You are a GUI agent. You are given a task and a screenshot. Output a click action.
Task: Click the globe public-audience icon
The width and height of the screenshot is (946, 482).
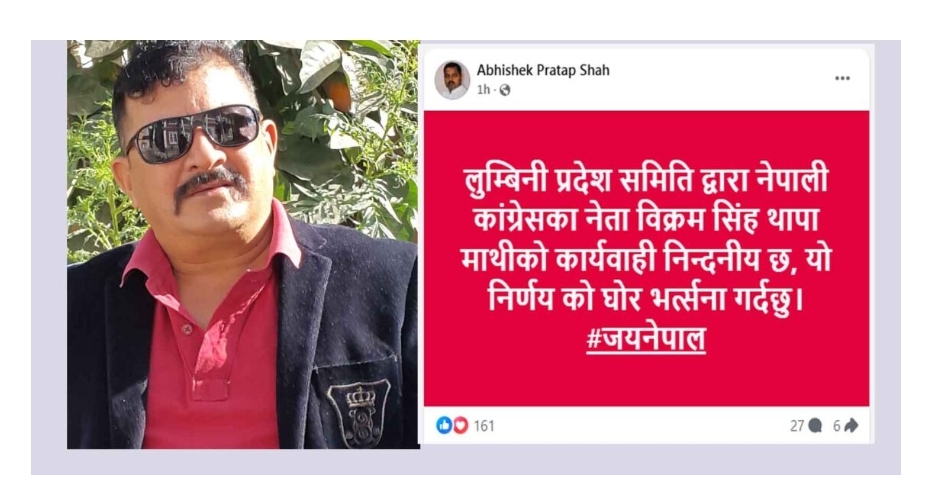pyautogui.click(x=505, y=90)
